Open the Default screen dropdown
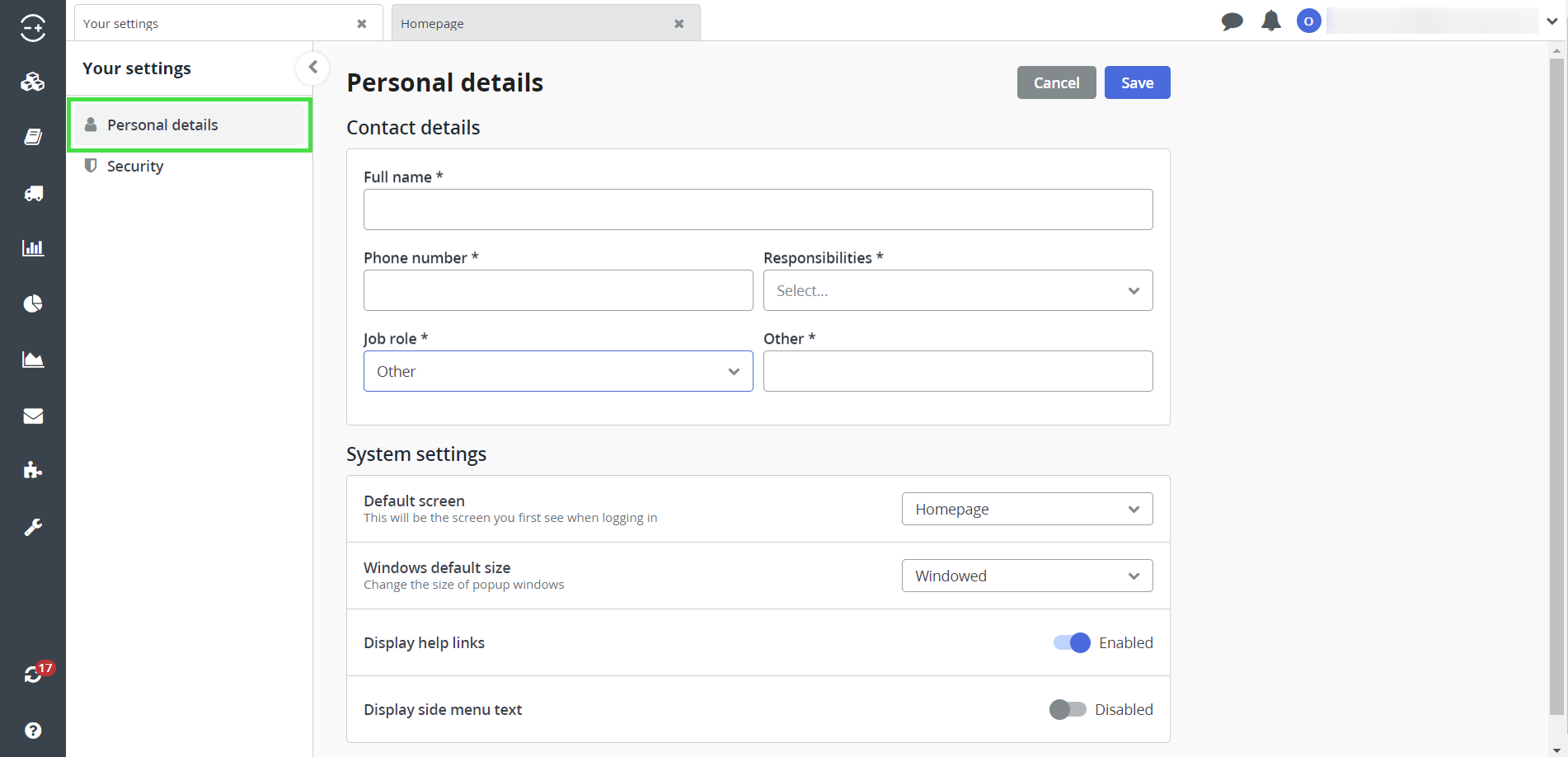1568x757 pixels. coord(1026,509)
